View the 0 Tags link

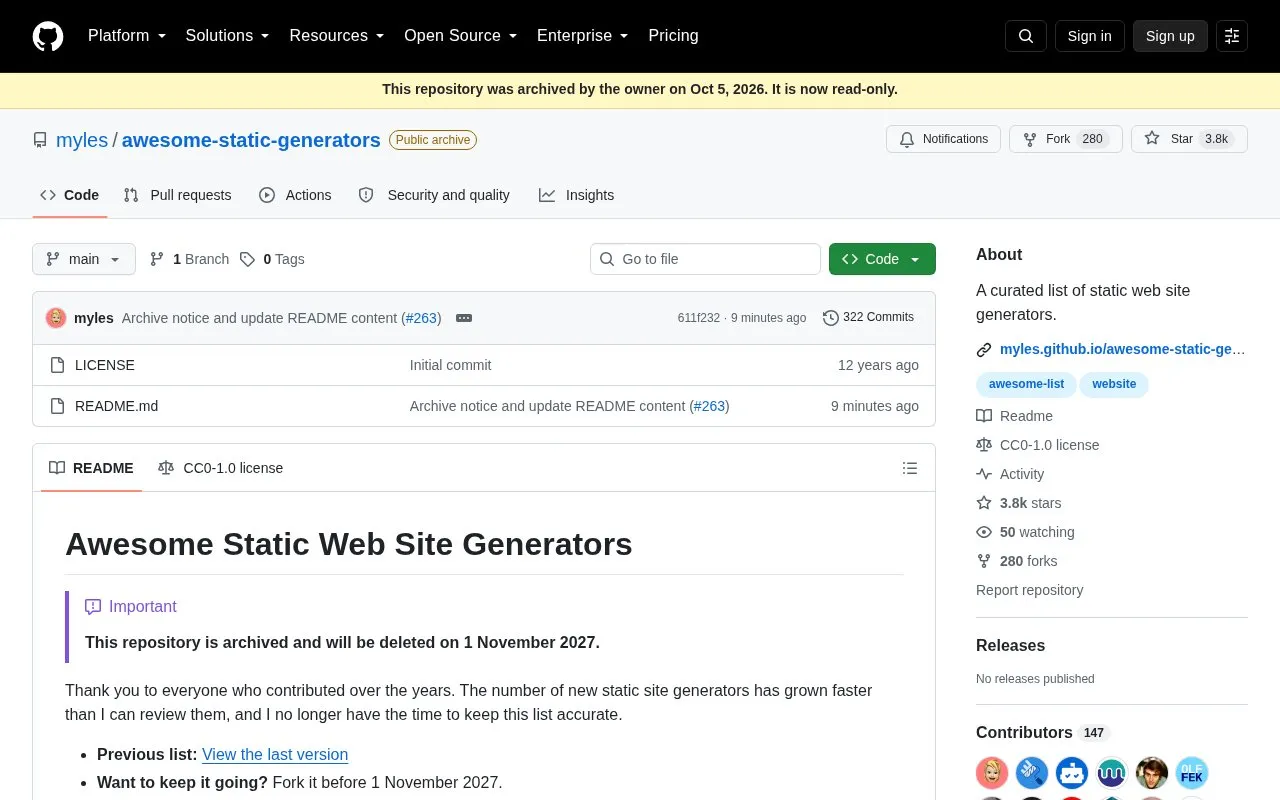272,259
